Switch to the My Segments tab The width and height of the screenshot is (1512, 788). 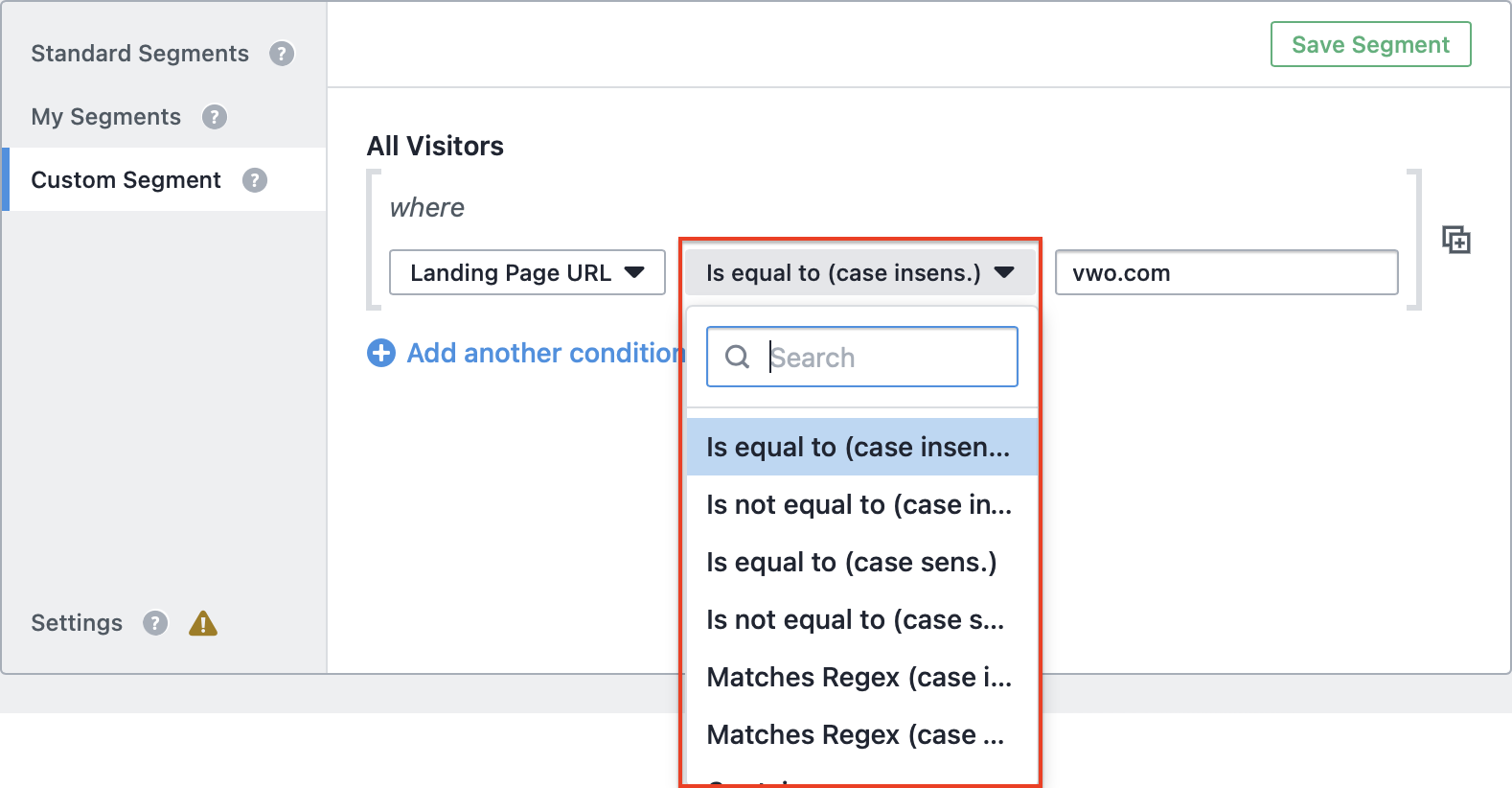(106, 117)
